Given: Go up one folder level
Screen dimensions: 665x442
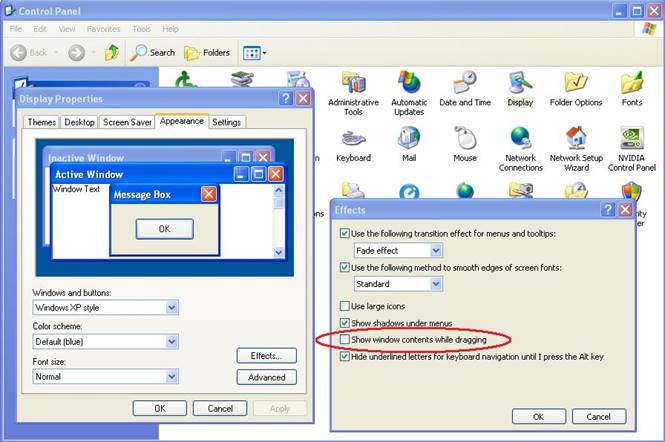Looking at the screenshot, I should (112, 53).
